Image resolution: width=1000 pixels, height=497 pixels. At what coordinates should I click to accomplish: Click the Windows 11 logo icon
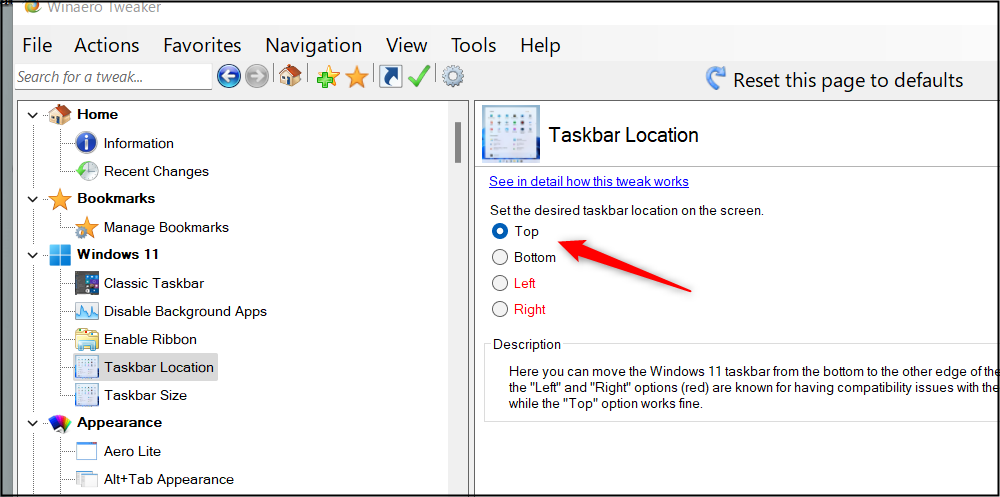[x=60, y=255]
